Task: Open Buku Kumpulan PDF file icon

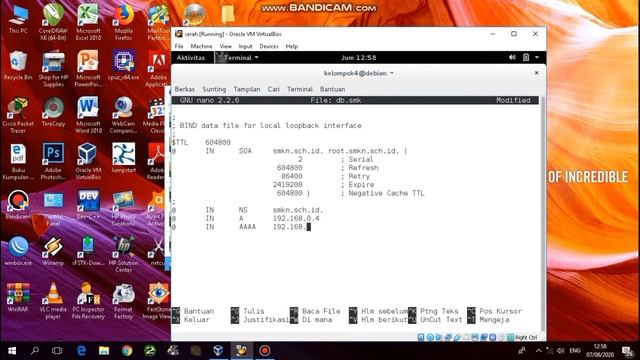Action: 18,162
